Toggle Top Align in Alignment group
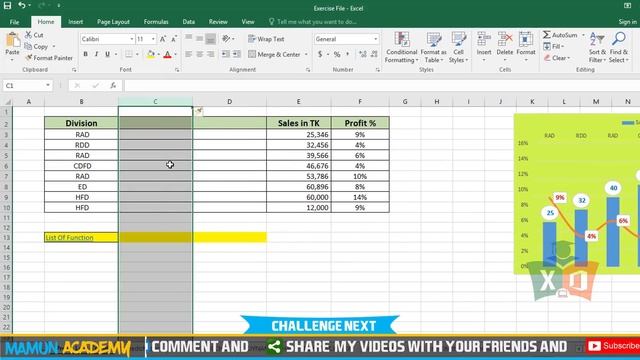 coord(189,39)
